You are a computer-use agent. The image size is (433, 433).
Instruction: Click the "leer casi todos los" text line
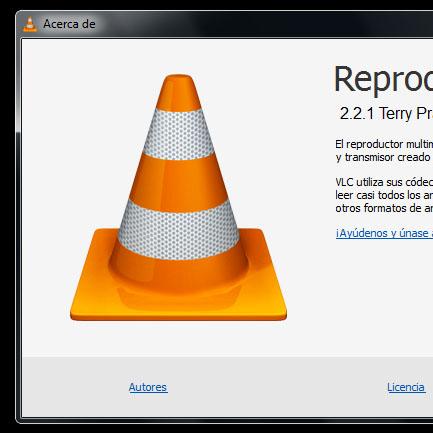384,195
